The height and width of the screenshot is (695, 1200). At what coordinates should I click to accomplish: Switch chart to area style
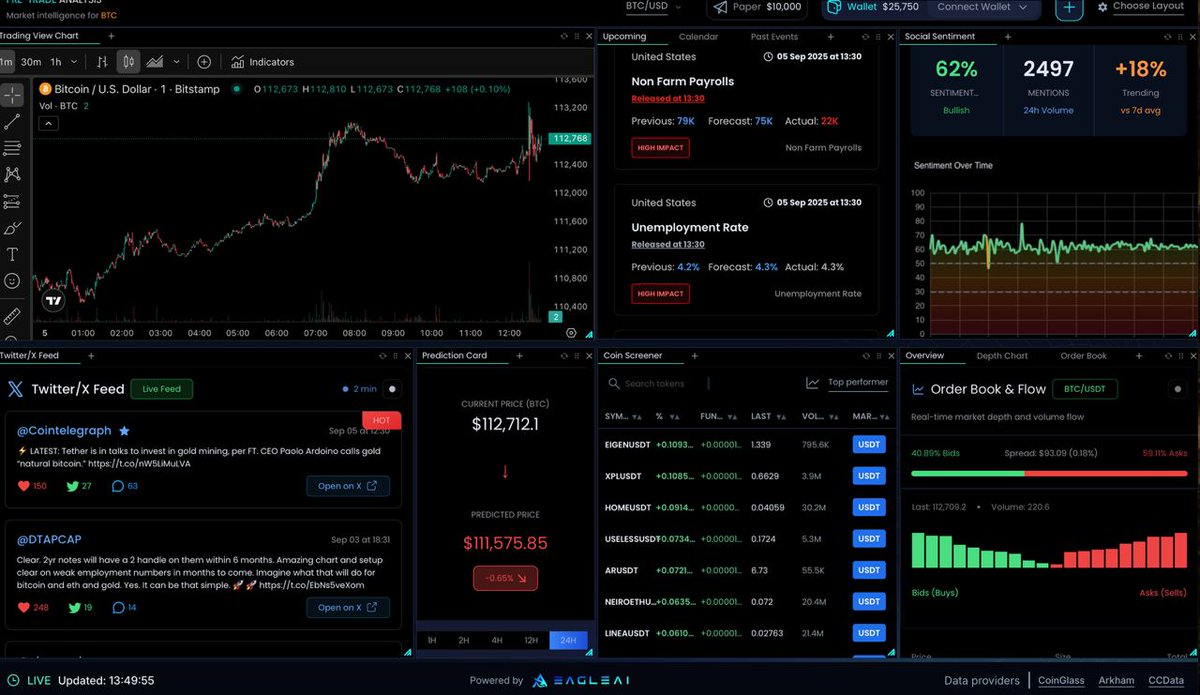(155, 62)
